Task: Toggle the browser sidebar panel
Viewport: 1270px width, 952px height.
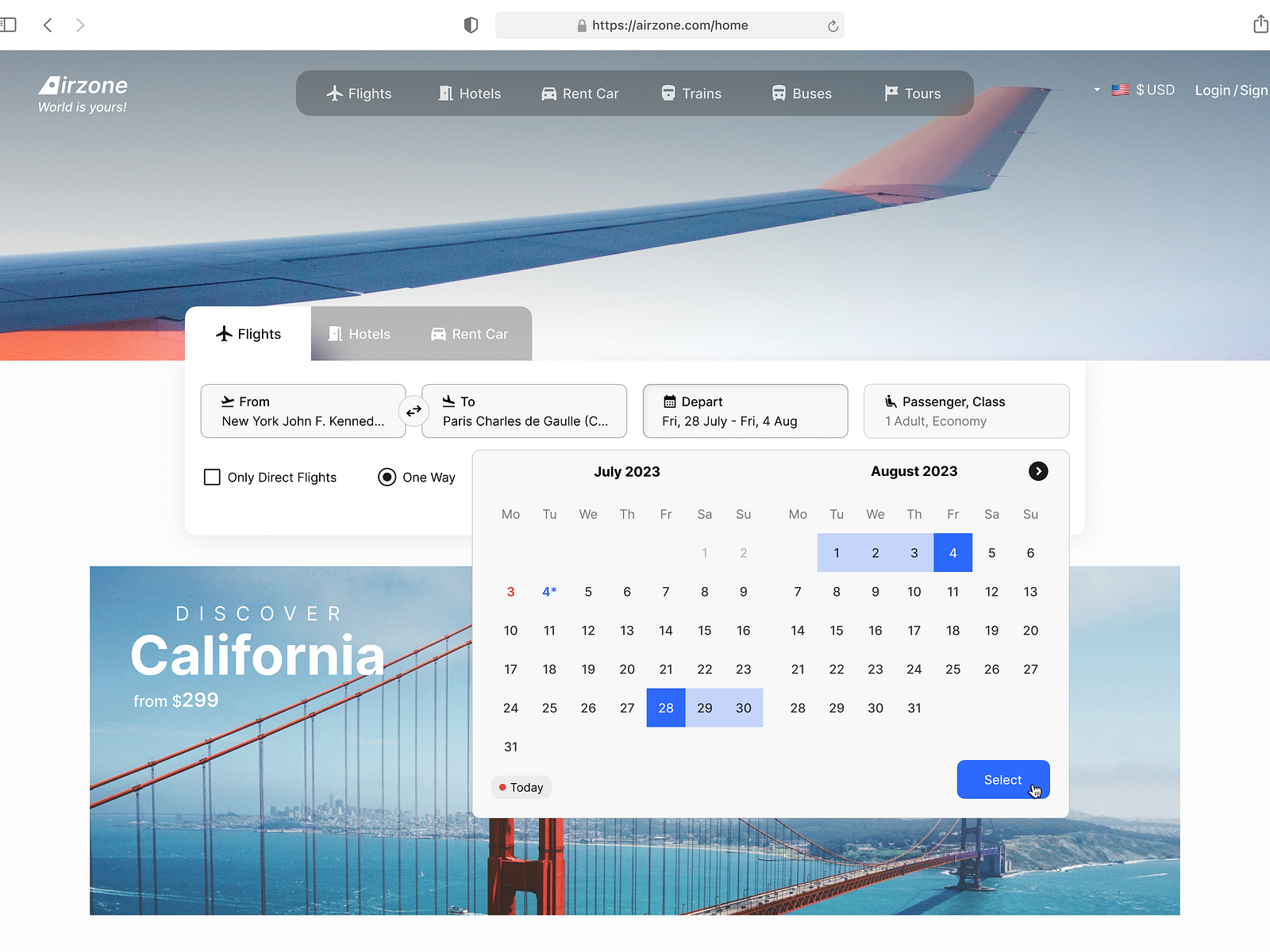Action: [10, 25]
